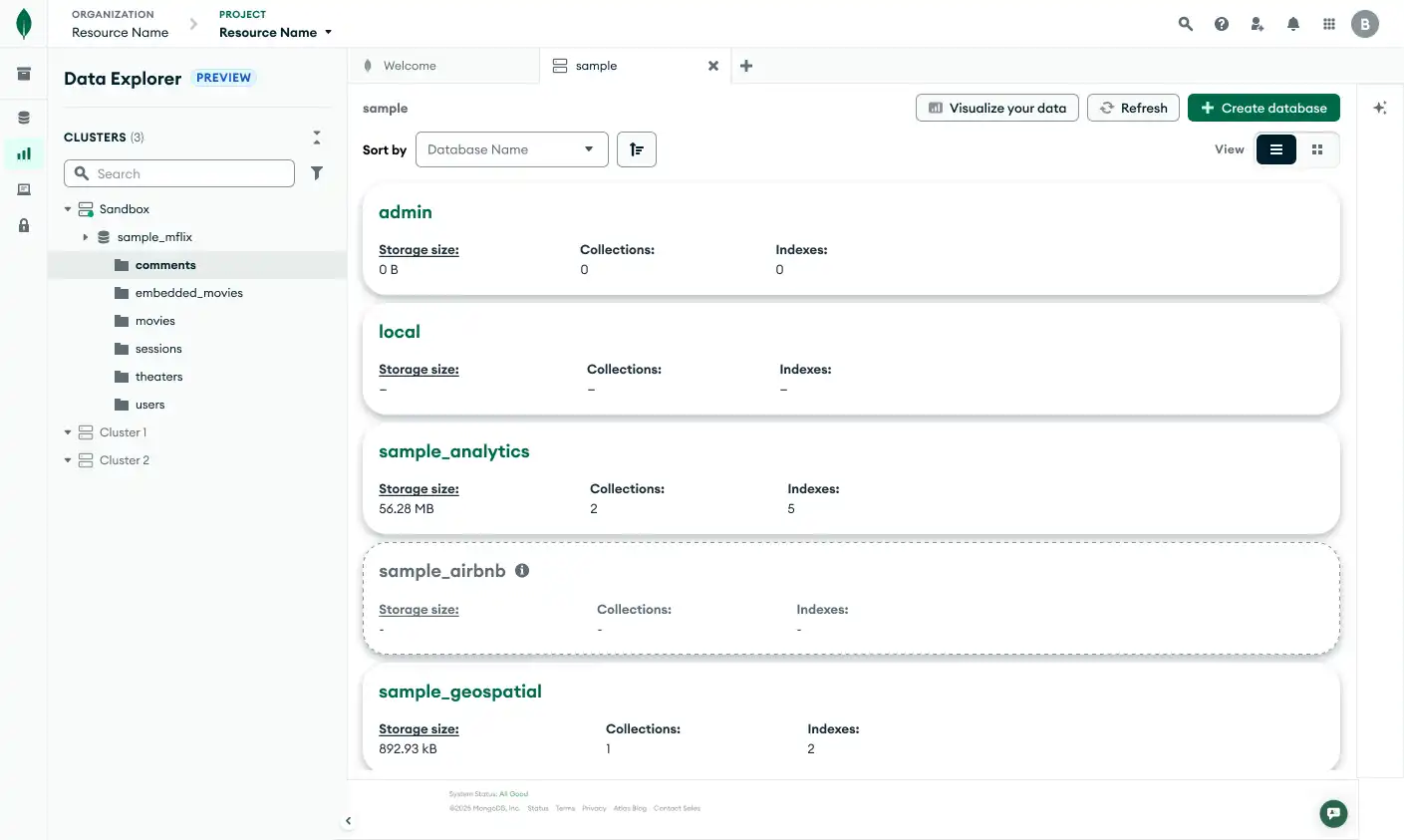Type in the clusters Search field
This screenshot has width=1404, height=840.
[179, 172]
